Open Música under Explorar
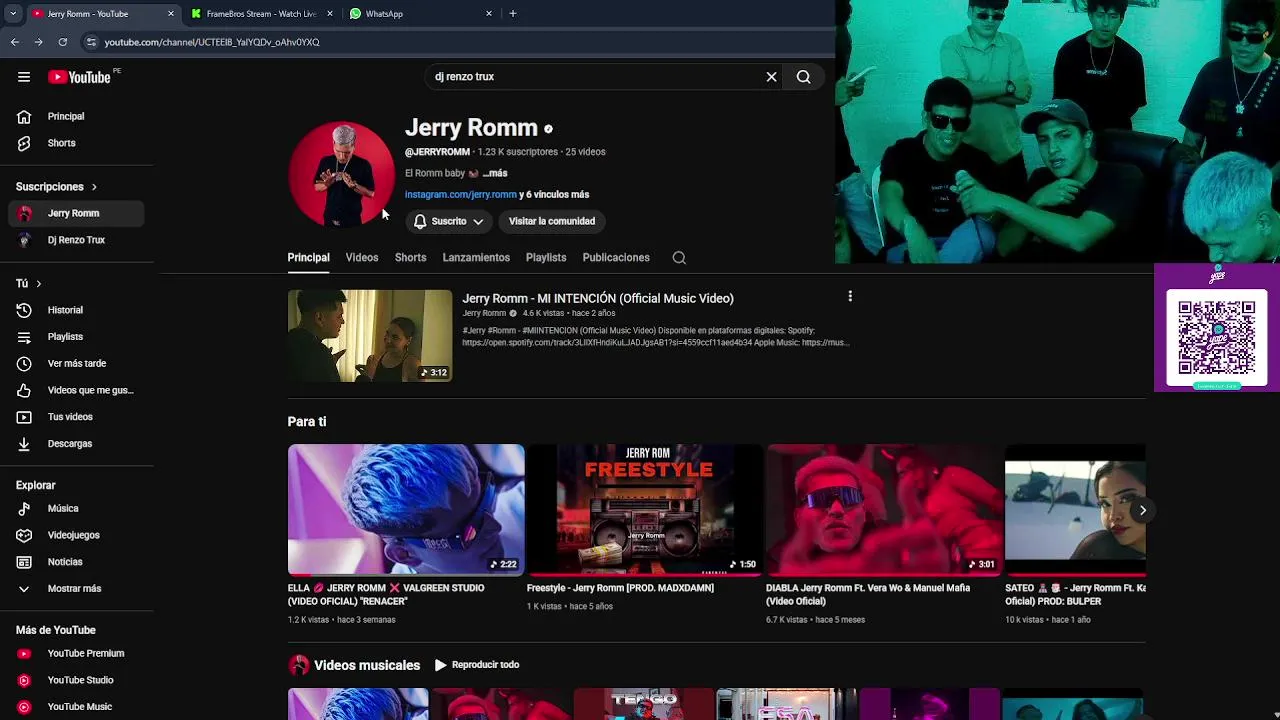Image resolution: width=1280 pixels, height=720 pixels. (x=77, y=508)
